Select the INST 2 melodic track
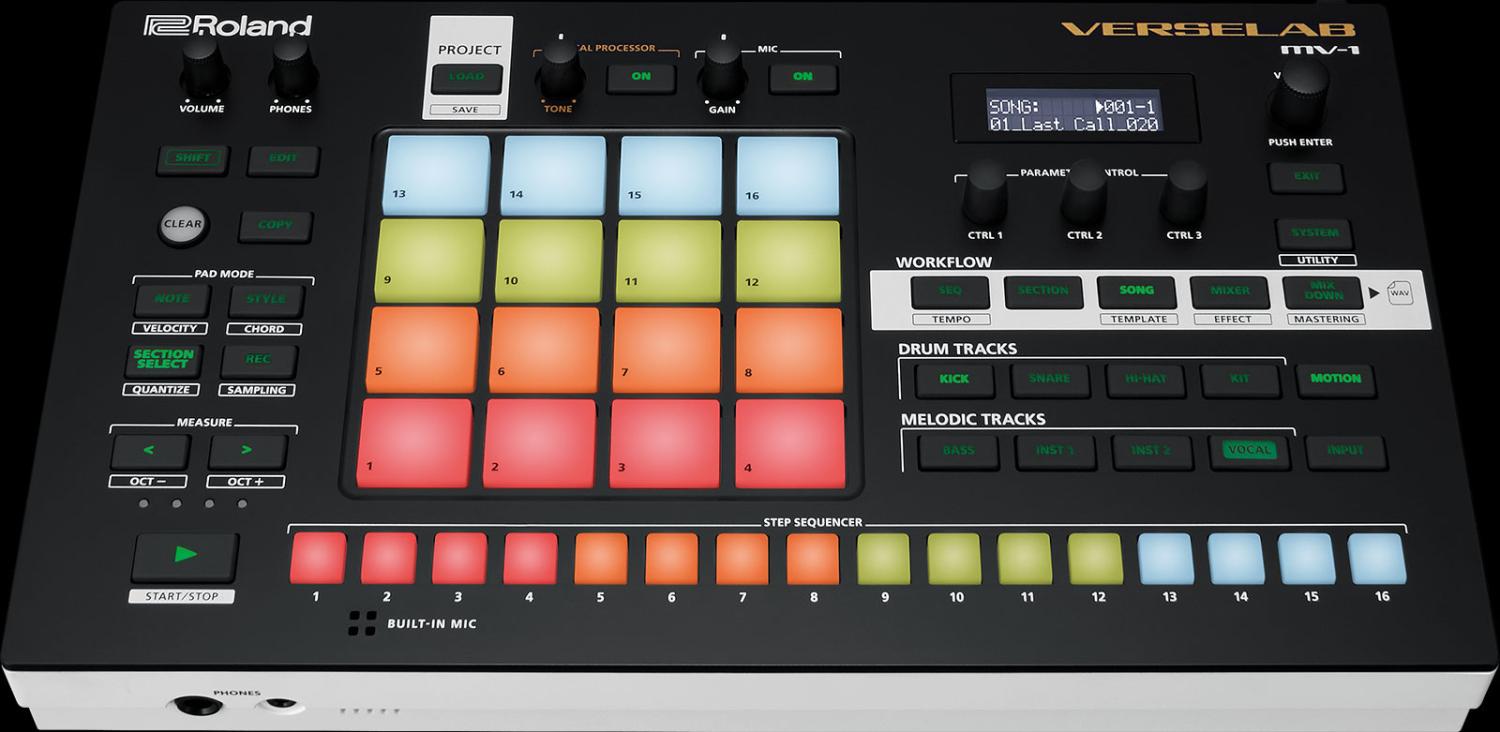 1151,450
